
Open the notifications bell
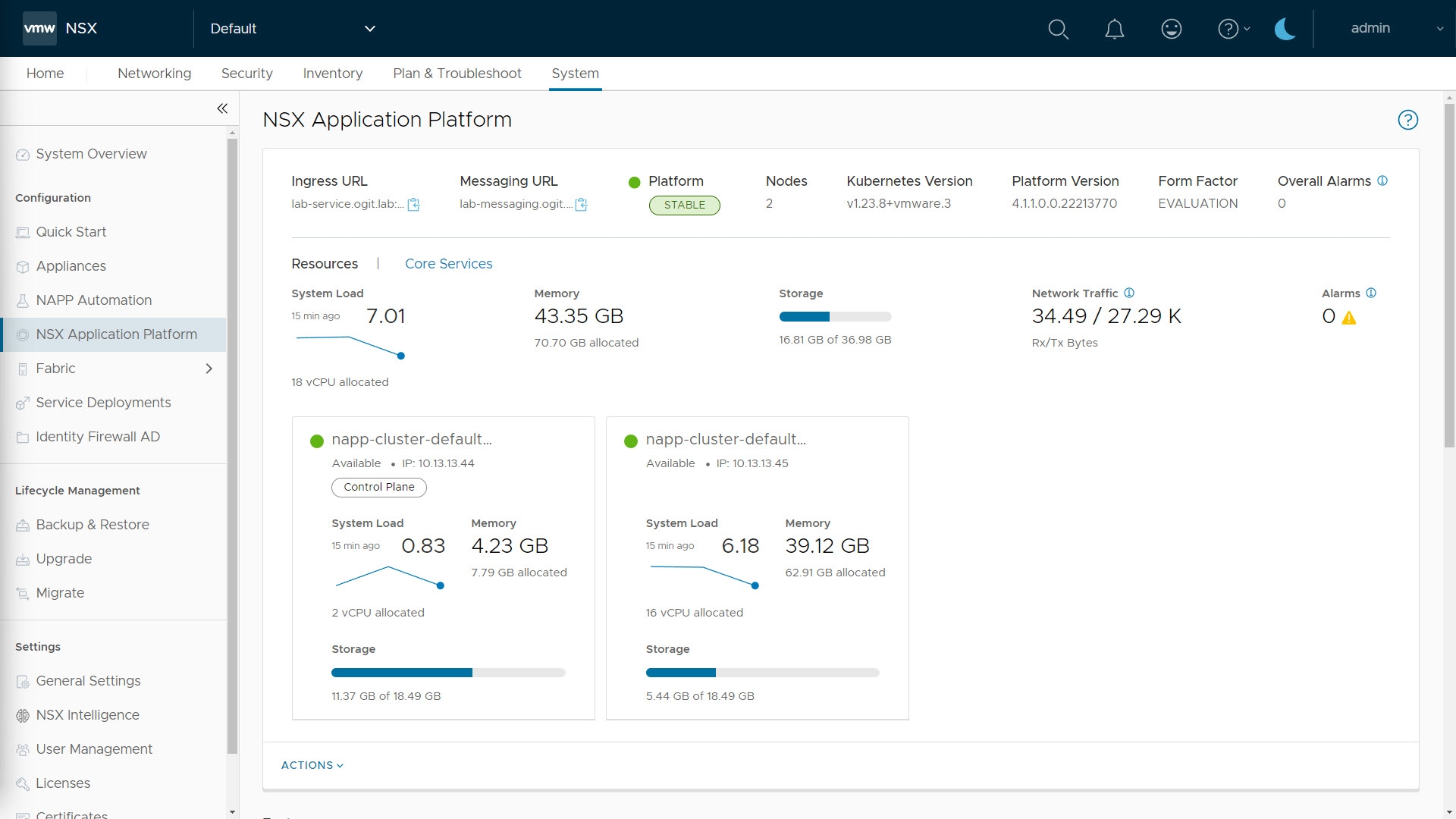click(x=1114, y=29)
